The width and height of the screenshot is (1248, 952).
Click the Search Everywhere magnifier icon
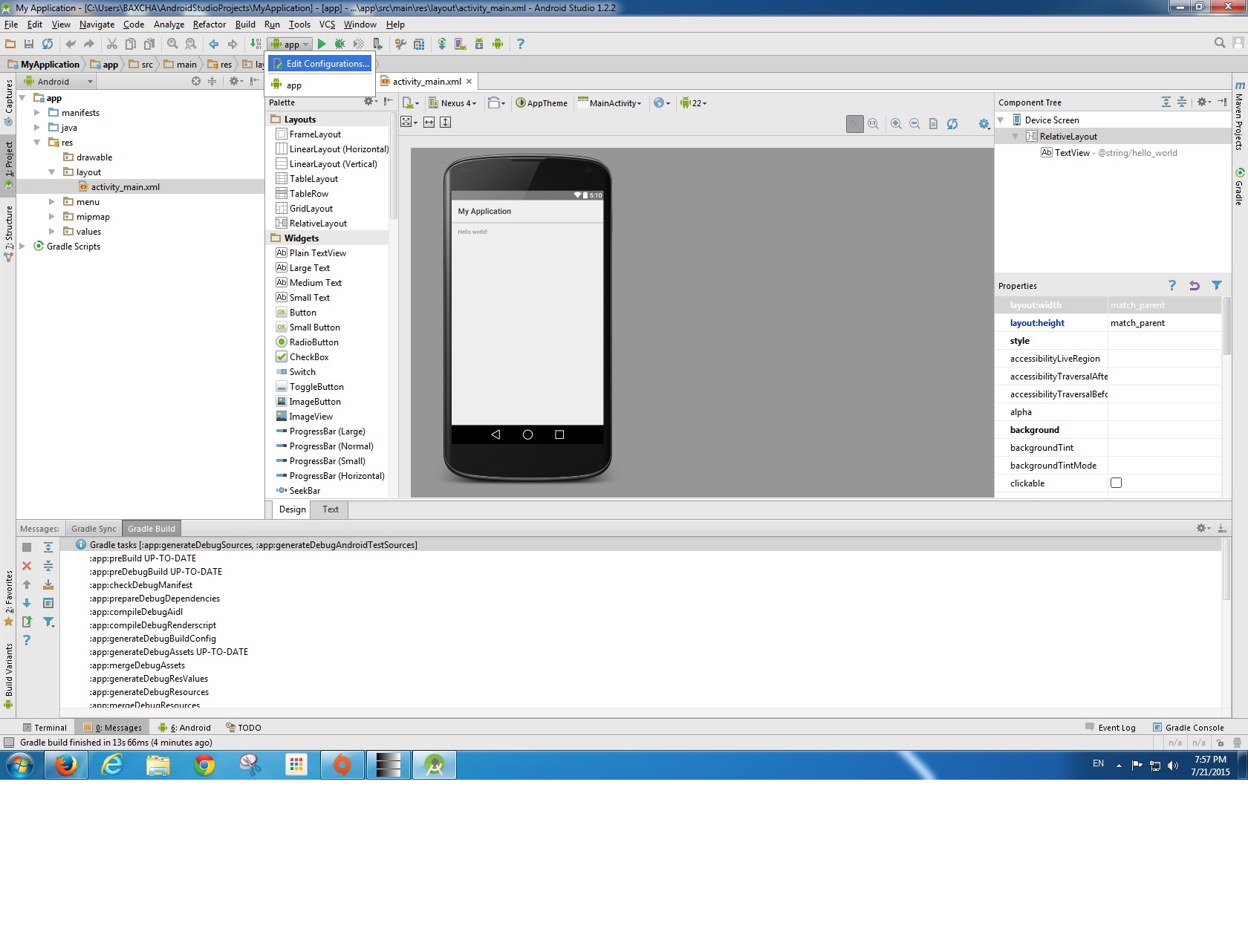point(1219,44)
